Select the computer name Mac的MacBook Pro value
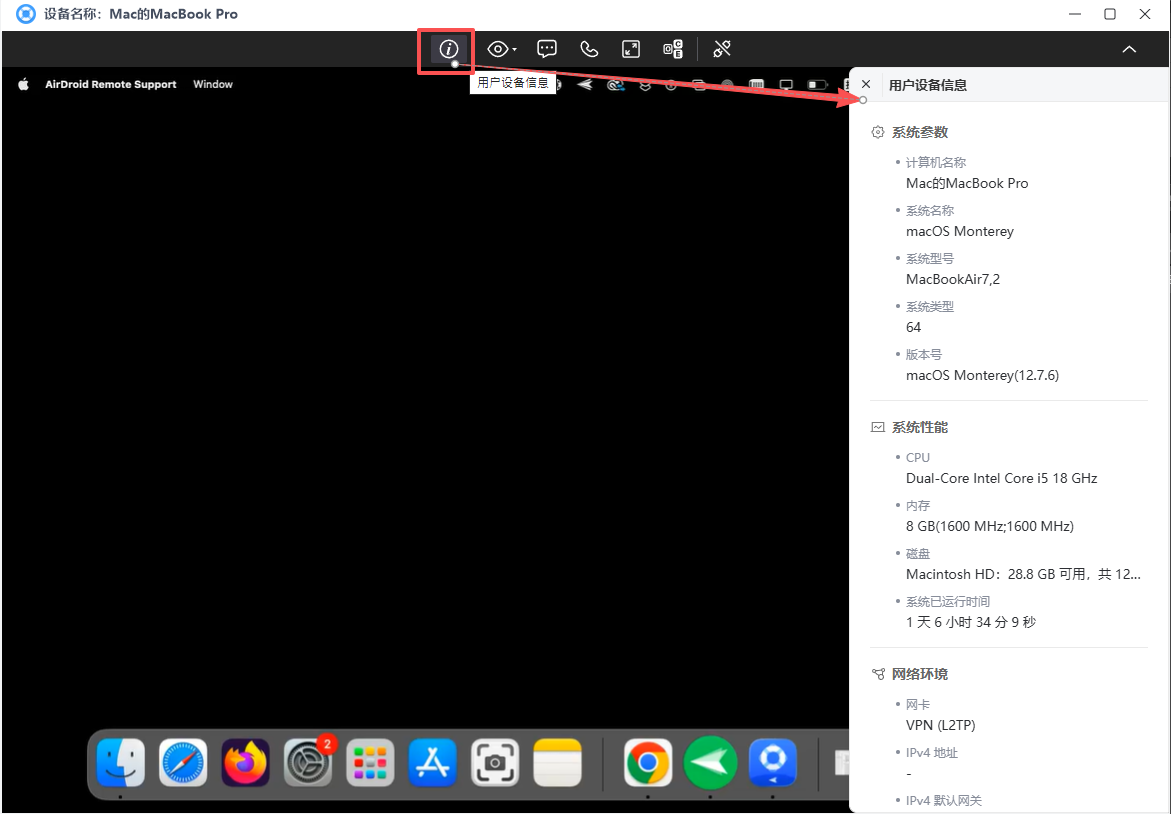Image resolution: width=1171 pixels, height=814 pixels. (x=967, y=184)
